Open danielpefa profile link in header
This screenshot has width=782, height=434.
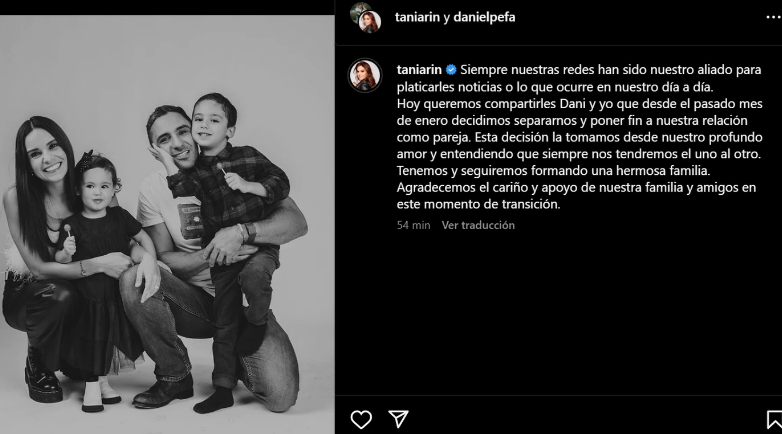click(x=484, y=17)
